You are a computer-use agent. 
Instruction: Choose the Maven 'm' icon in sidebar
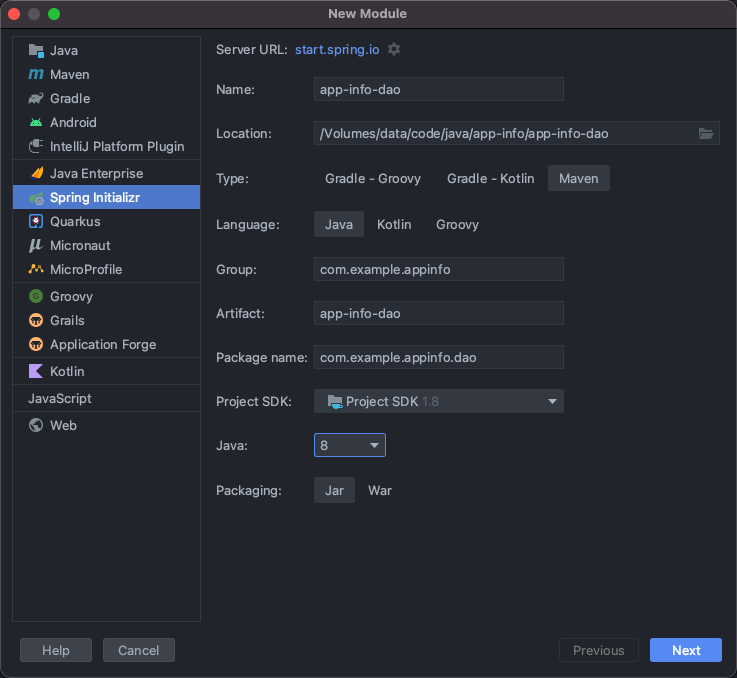click(36, 74)
